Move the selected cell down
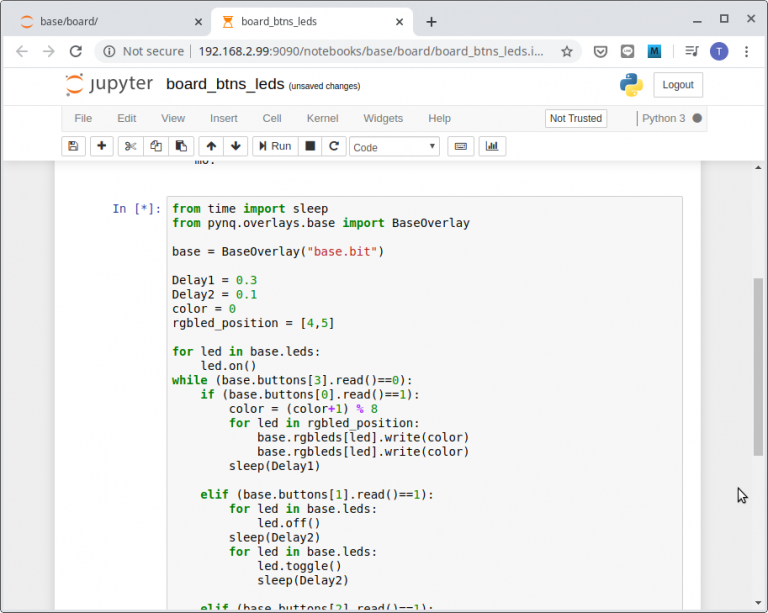Screen dimensions: 768x613 (x=235, y=146)
